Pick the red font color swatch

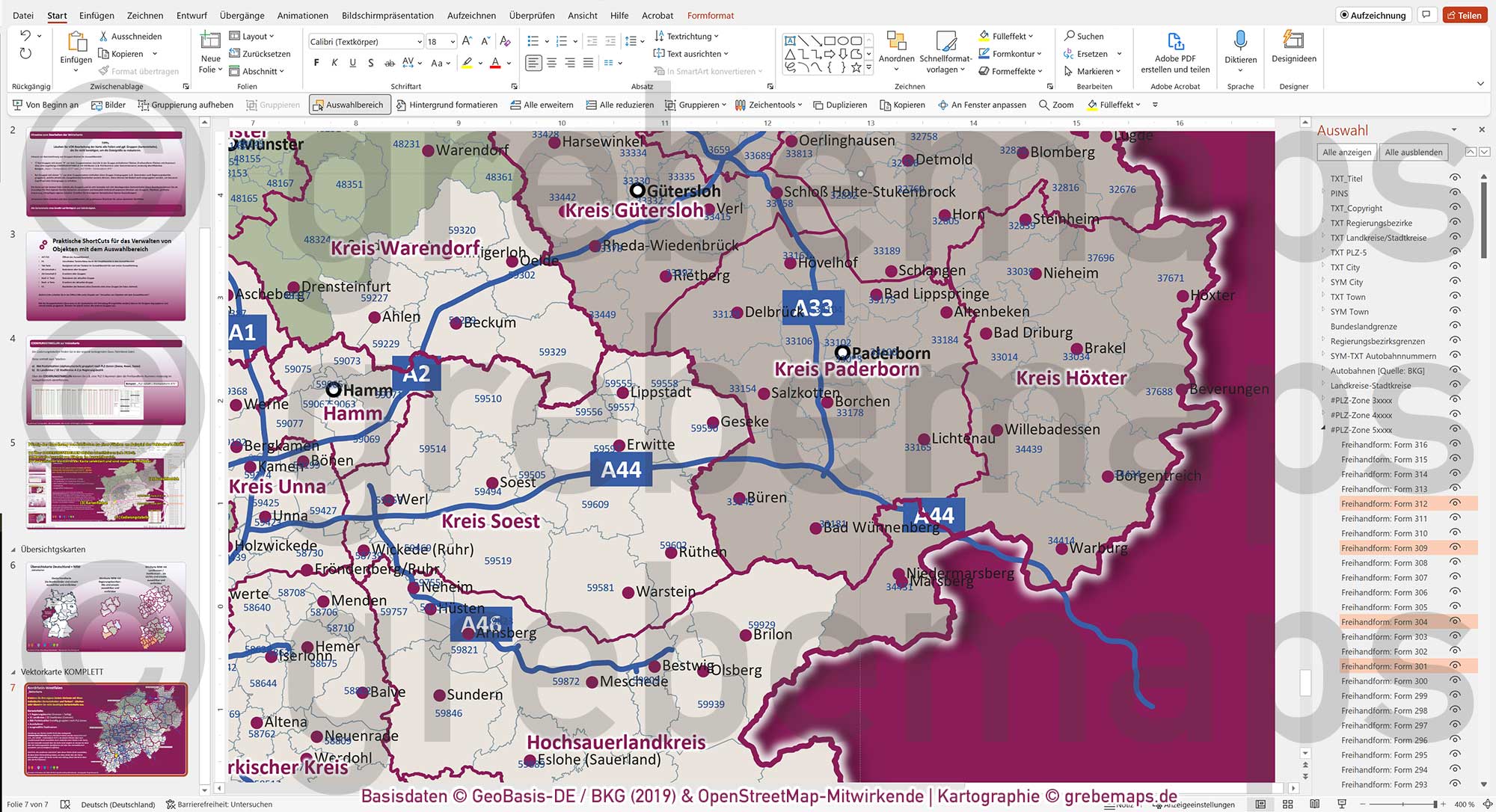(495, 64)
